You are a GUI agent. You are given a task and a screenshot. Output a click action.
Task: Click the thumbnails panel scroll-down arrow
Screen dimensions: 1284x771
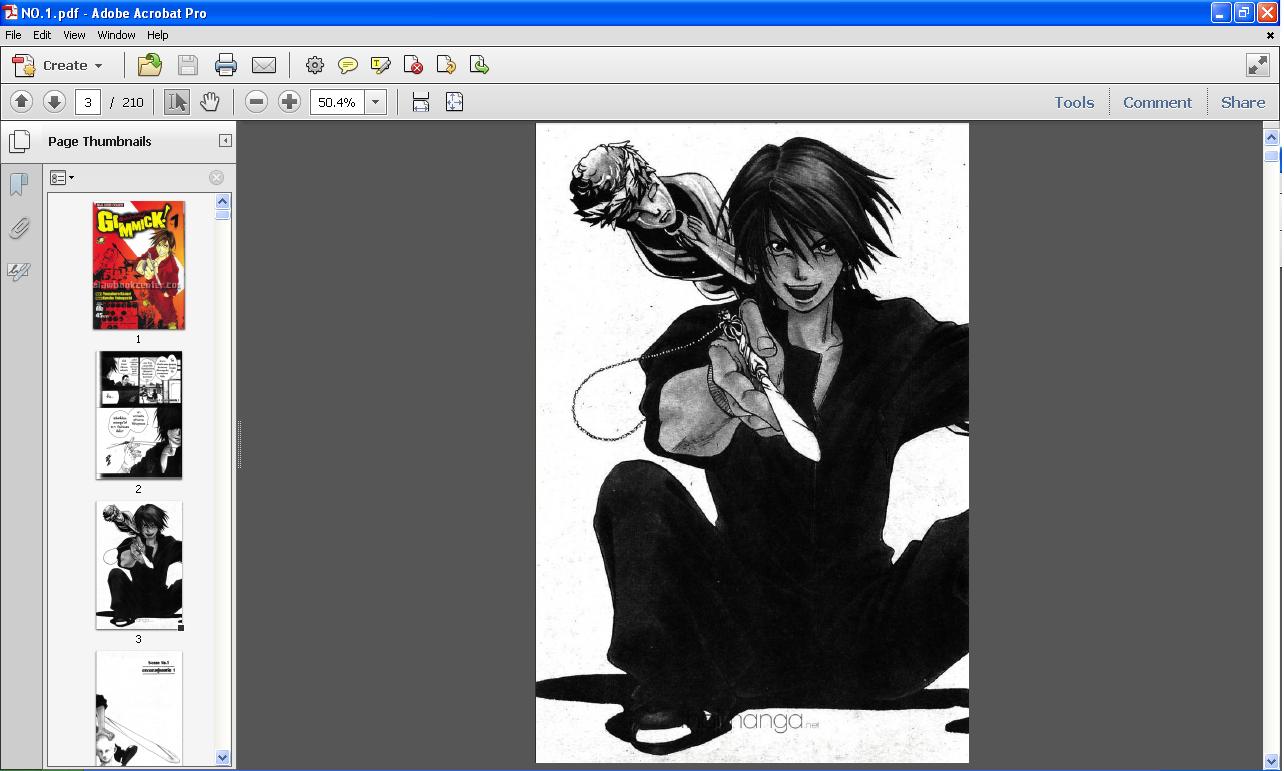[x=223, y=758]
